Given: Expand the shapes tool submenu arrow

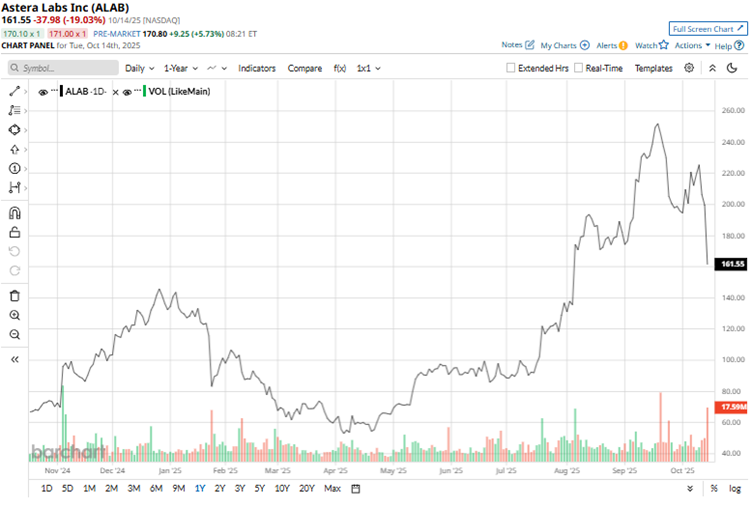Looking at the screenshot, I should [x=25, y=130].
